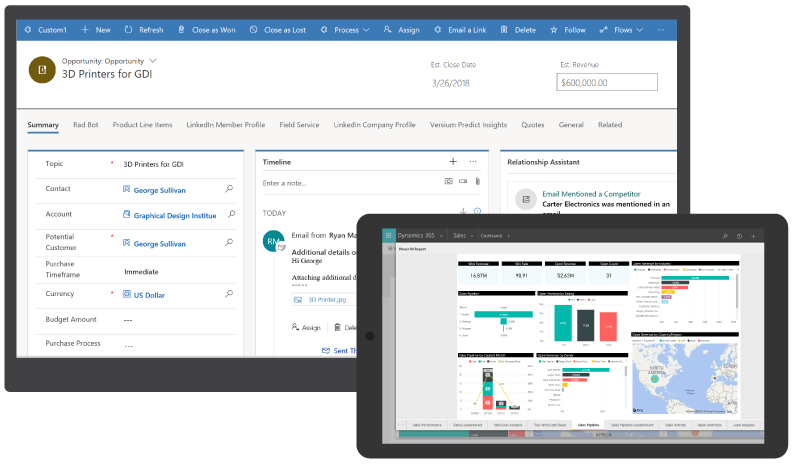Click video icon in note box

[463, 181]
